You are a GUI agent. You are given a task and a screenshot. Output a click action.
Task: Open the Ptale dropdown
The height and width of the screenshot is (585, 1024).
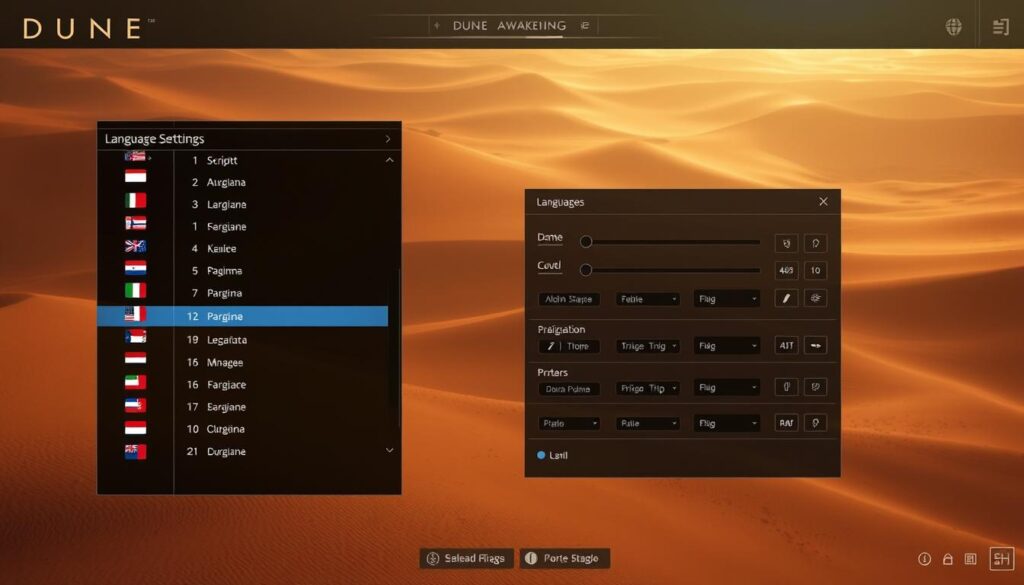569,423
